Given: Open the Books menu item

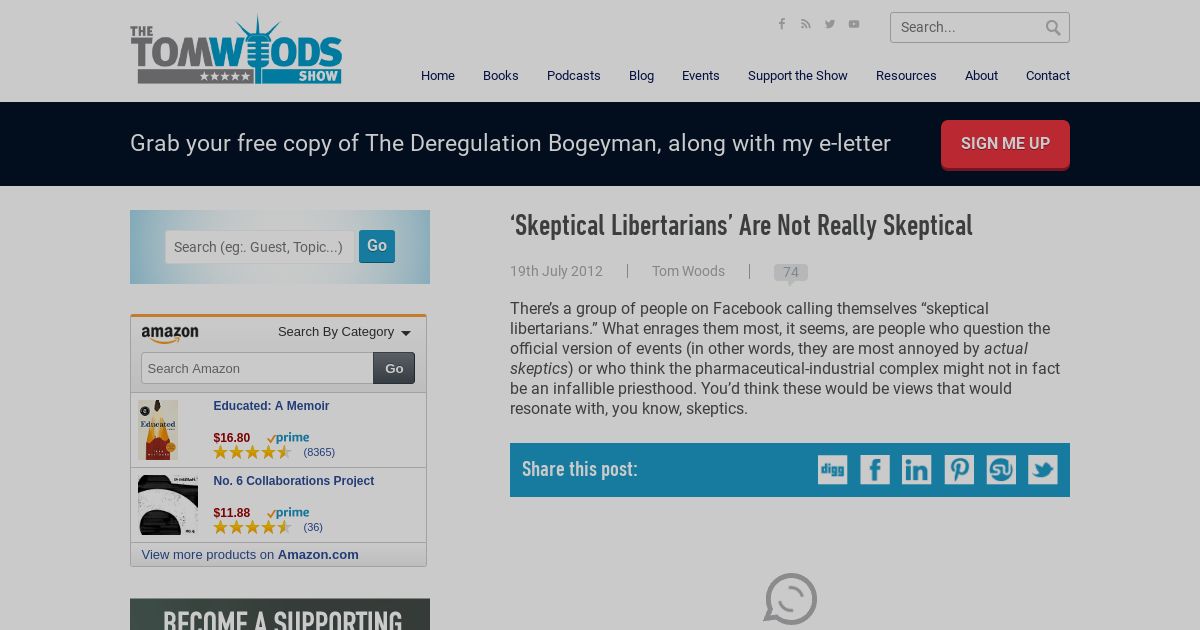Looking at the screenshot, I should pyautogui.click(x=501, y=76).
